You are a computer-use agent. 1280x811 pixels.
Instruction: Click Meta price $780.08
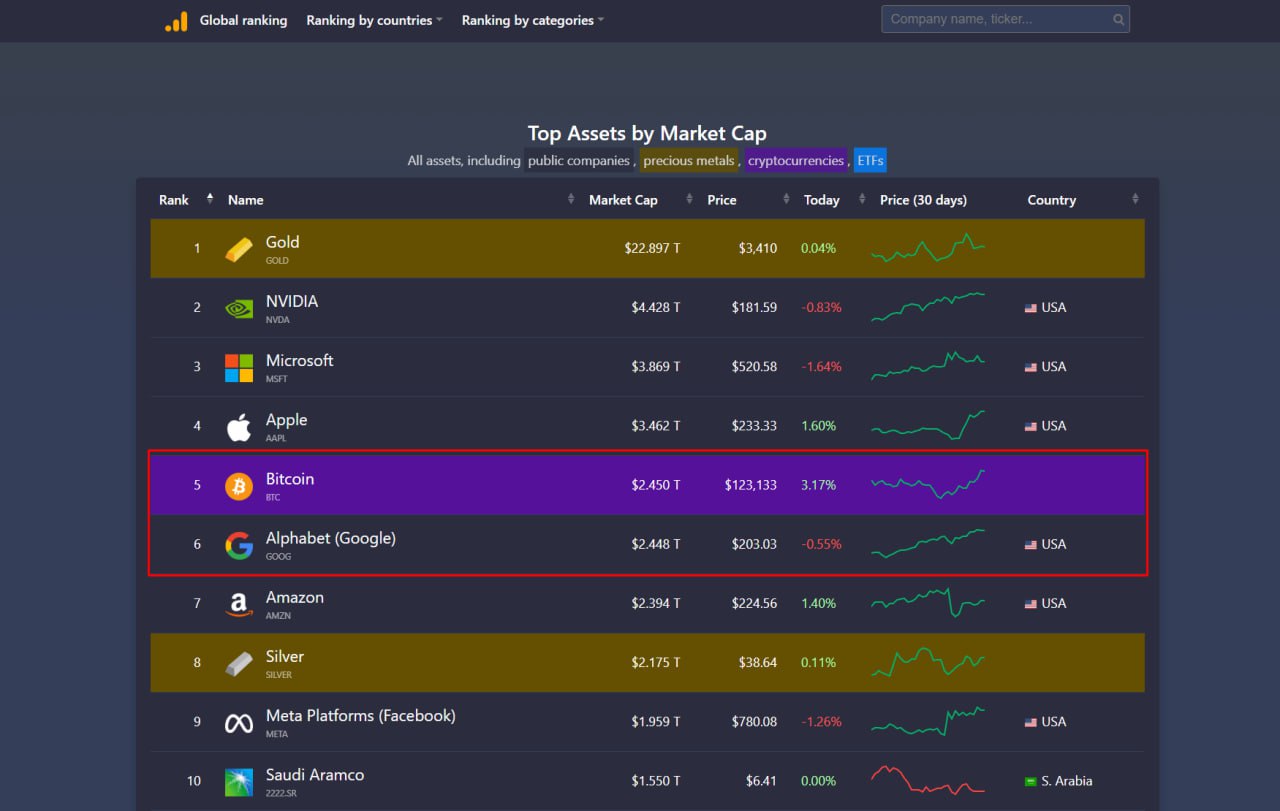(755, 722)
